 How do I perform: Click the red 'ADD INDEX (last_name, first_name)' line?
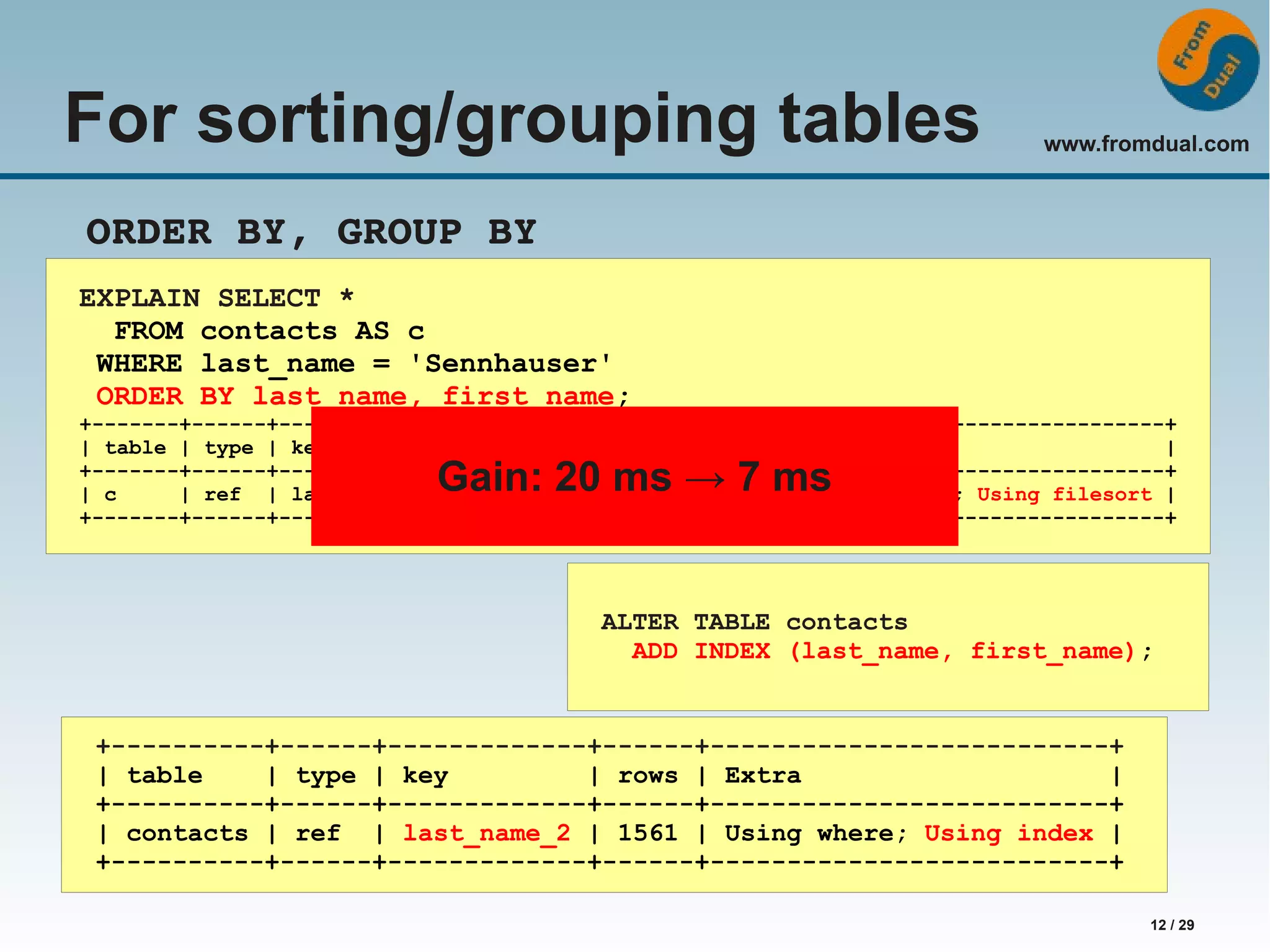click(x=892, y=652)
